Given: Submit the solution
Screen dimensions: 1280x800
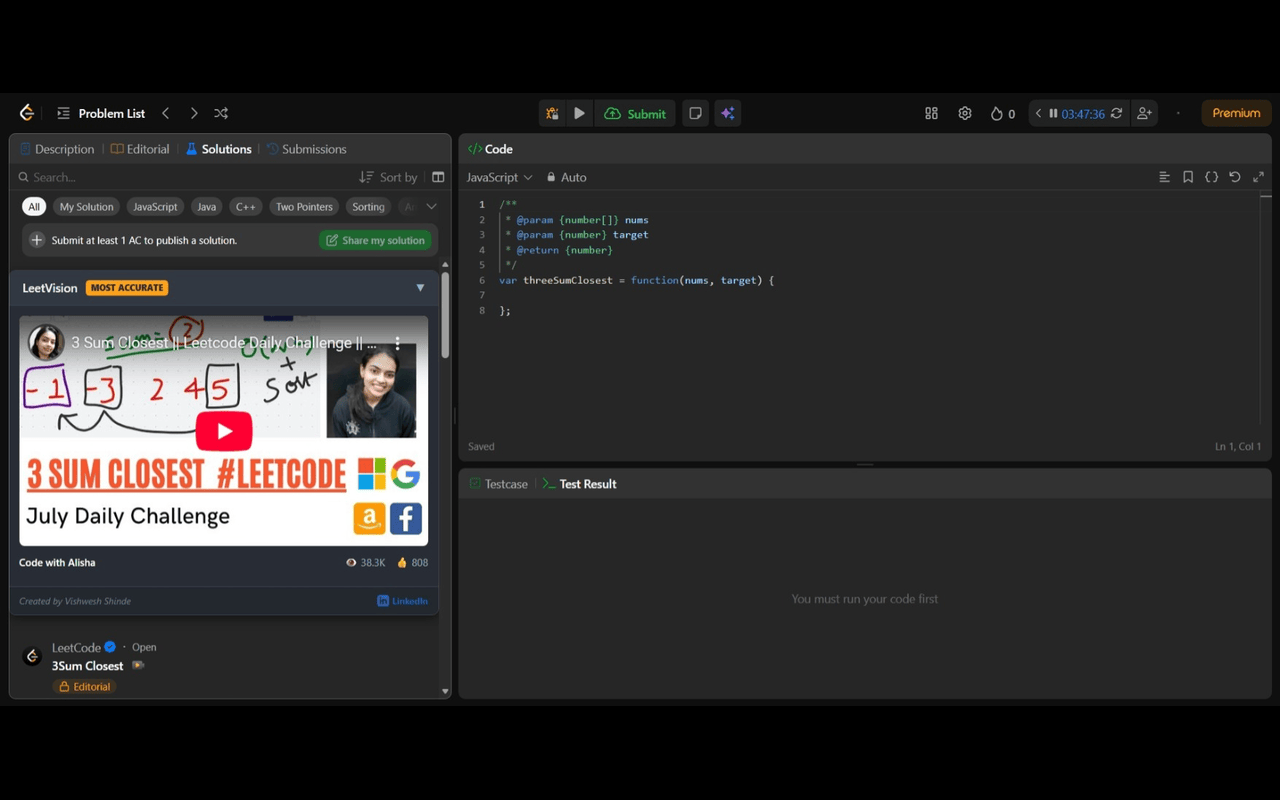Looking at the screenshot, I should [x=635, y=113].
